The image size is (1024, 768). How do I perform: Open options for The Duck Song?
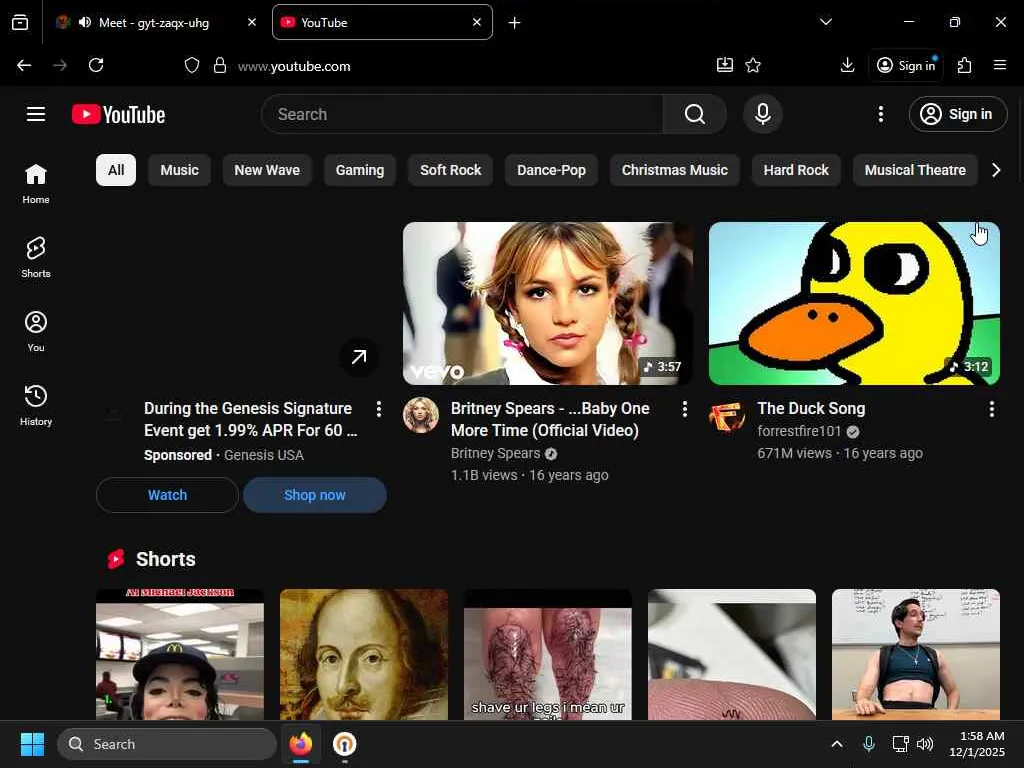click(991, 409)
